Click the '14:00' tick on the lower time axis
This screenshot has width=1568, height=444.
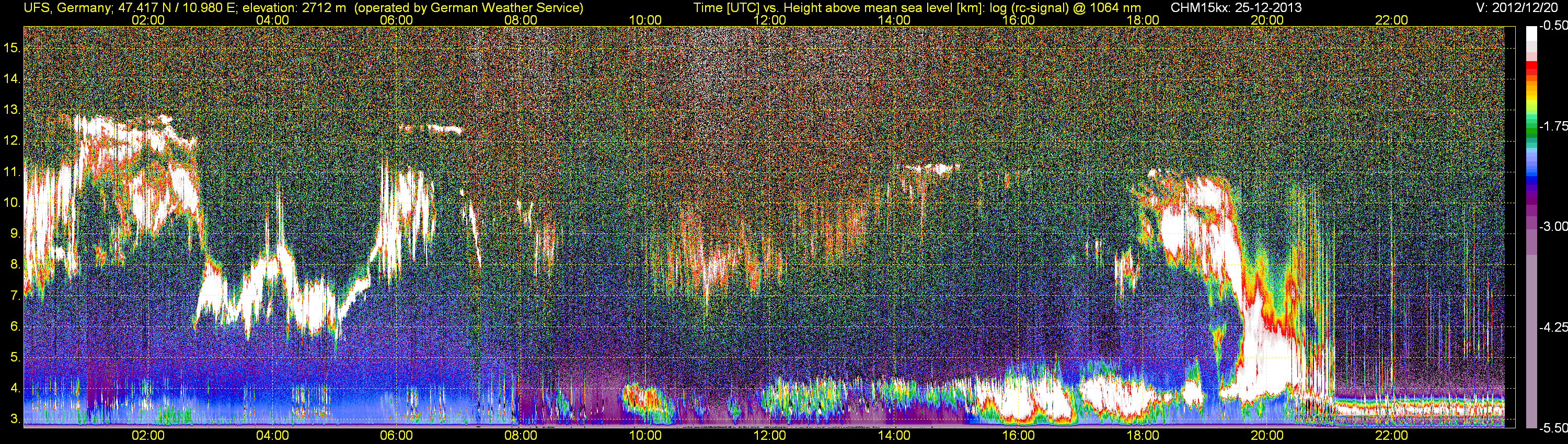point(894,436)
